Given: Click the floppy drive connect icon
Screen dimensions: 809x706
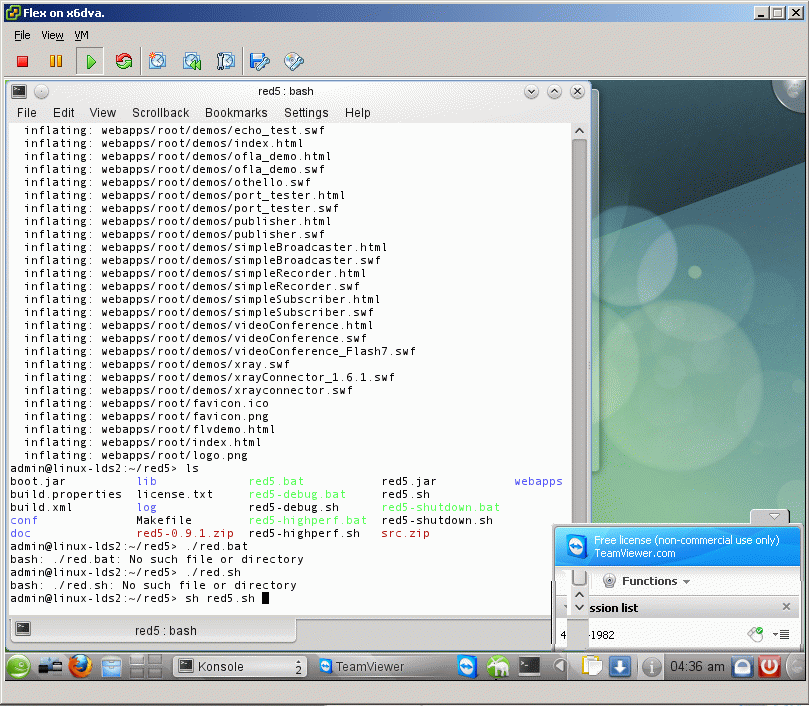Looking at the screenshot, I should 260,61.
